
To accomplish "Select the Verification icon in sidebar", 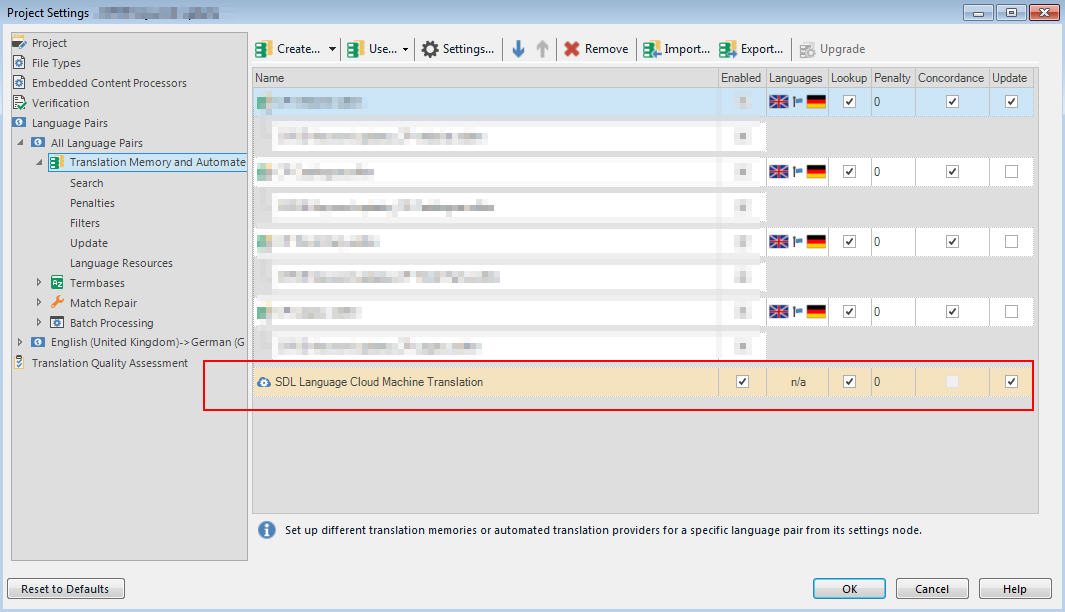I will pos(19,103).
